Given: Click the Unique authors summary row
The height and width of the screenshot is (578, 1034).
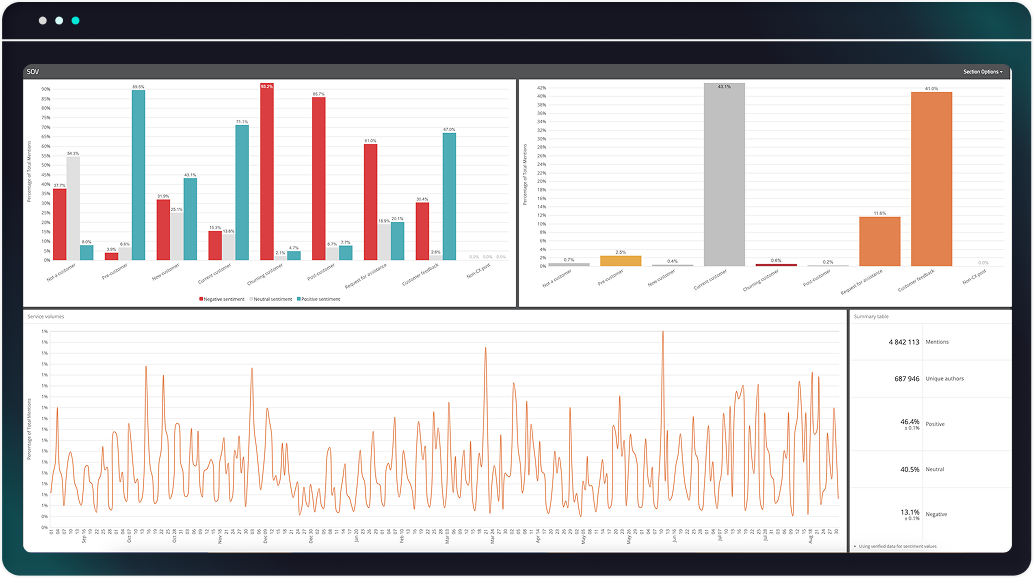Looking at the screenshot, I should (x=930, y=379).
